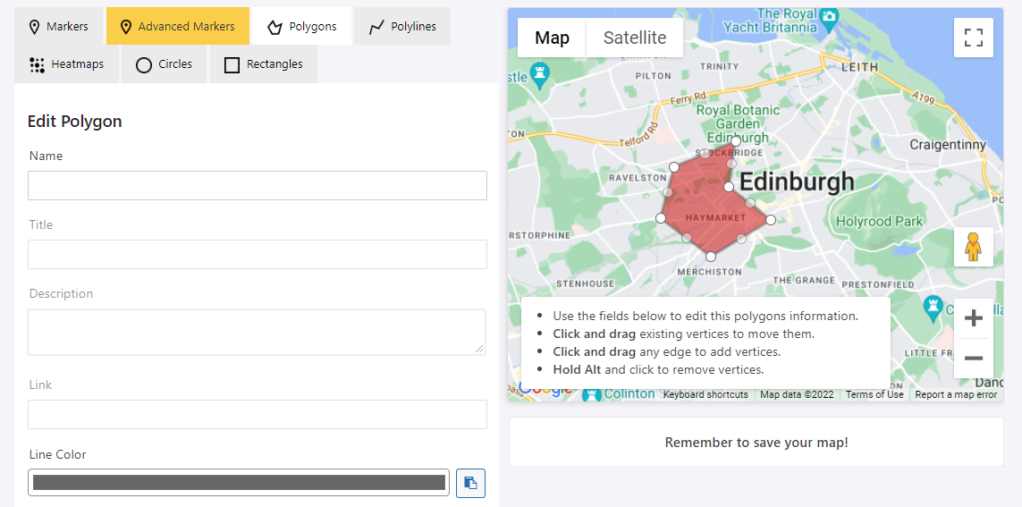Open the Circles tab
The width and height of the screenshot is (1022, 507).
coord(164,64)
